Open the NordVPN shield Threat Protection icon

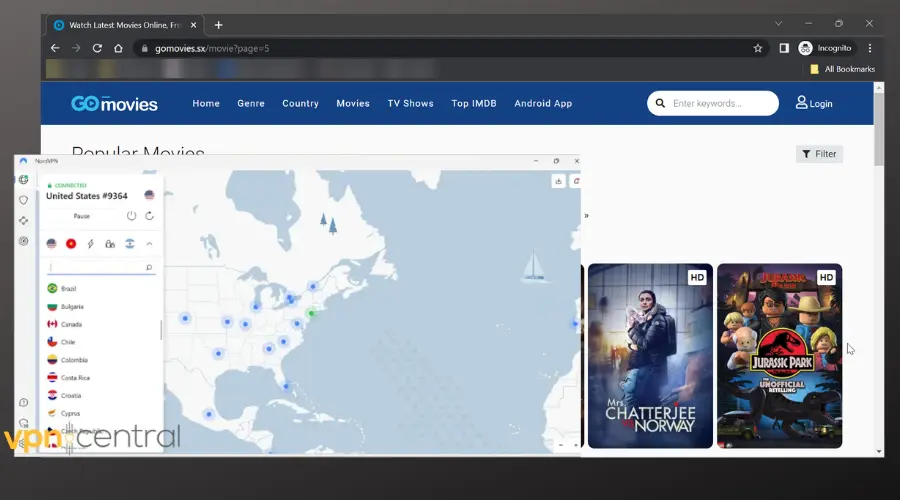click(x=24, y=200)
